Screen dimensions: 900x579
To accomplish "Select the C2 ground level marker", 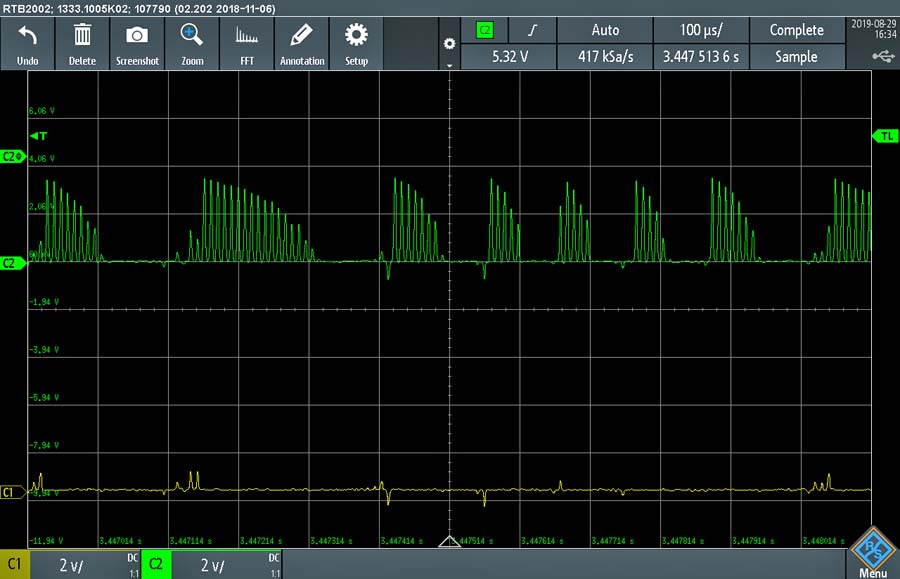I will coord(13,263).
